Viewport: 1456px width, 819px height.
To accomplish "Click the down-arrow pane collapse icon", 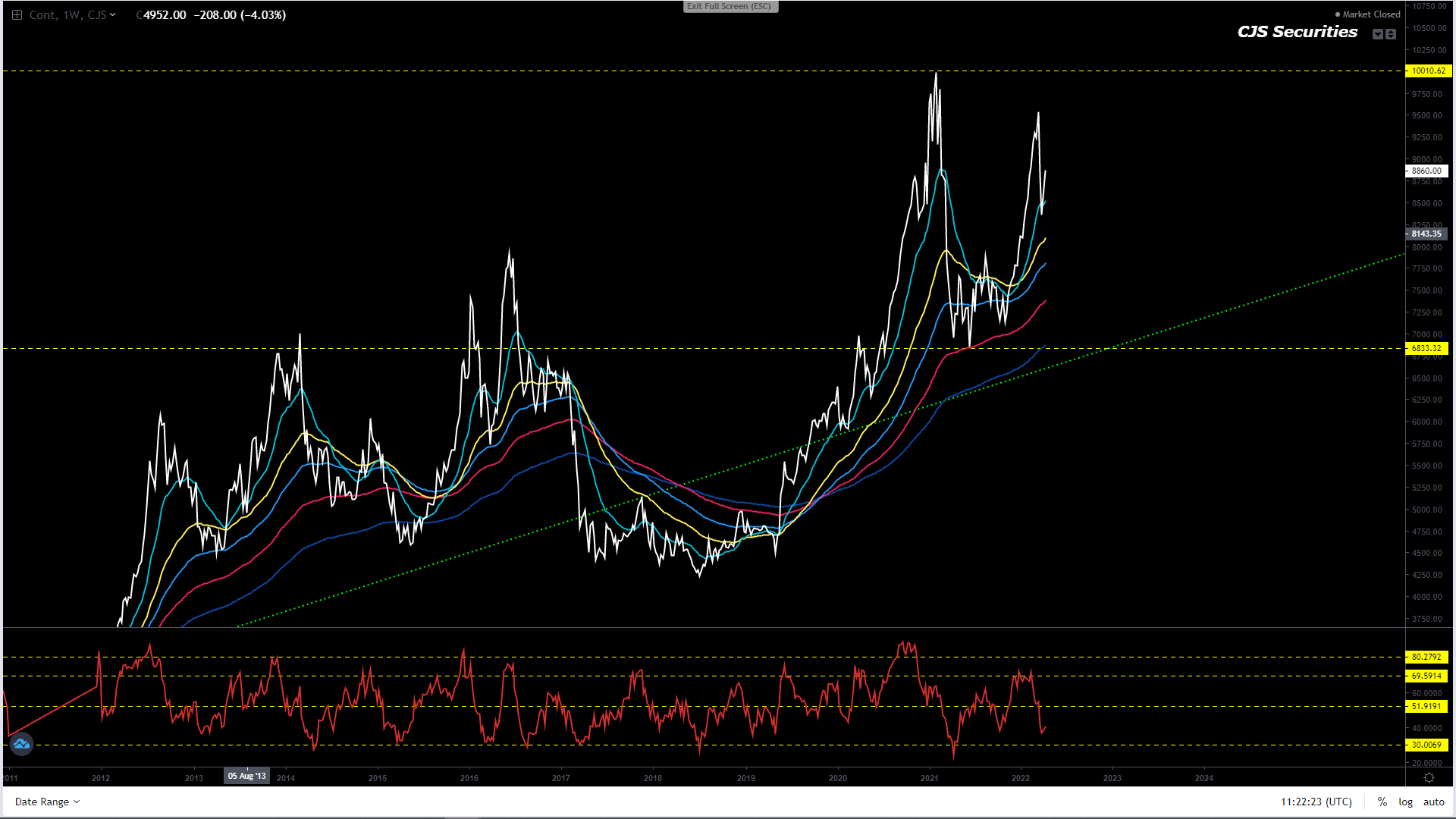I will pyautogui.click(x=1378, y=34).
